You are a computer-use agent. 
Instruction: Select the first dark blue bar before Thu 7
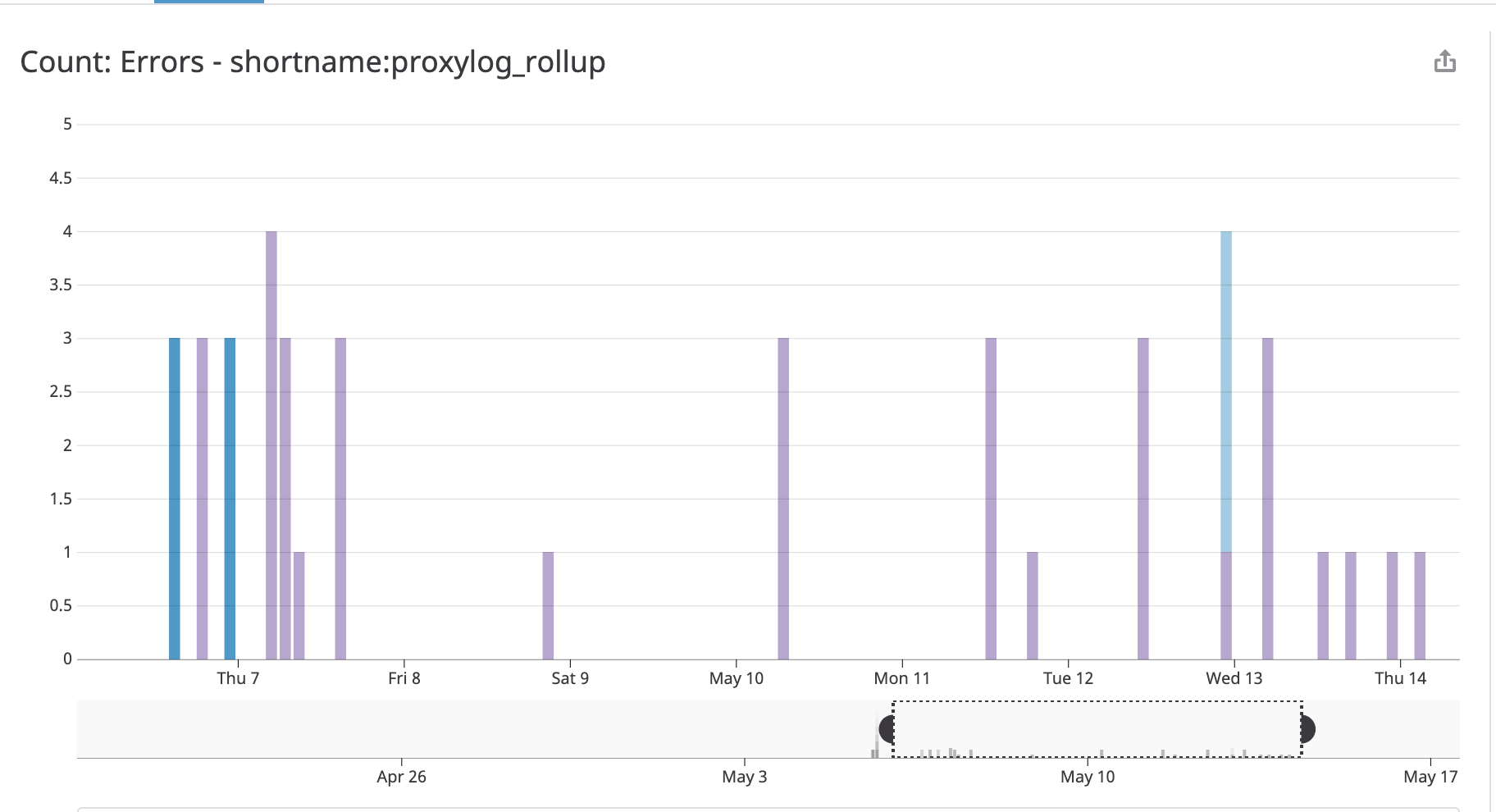175,492
